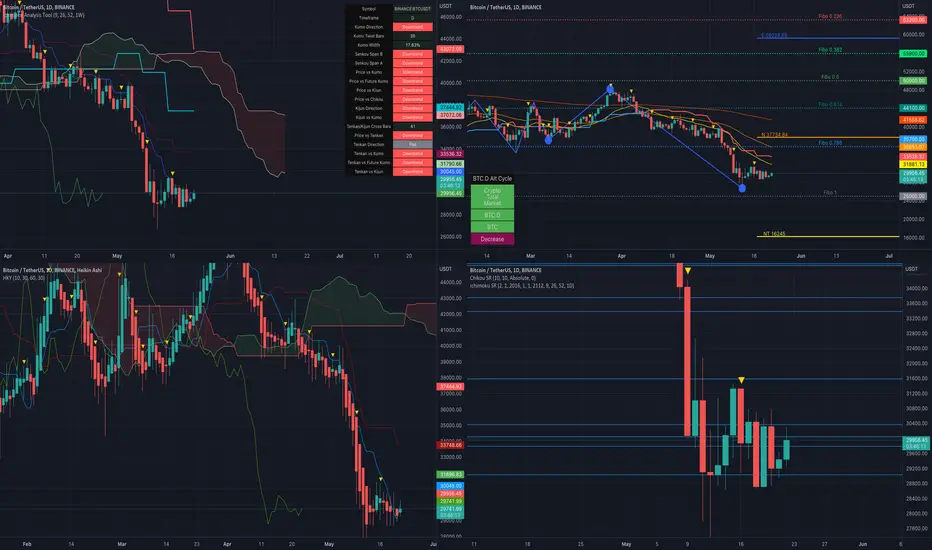The height and width of the screenshot is (550, 932).
Task: Click the Timeframe row label
Action: point(369,18)
